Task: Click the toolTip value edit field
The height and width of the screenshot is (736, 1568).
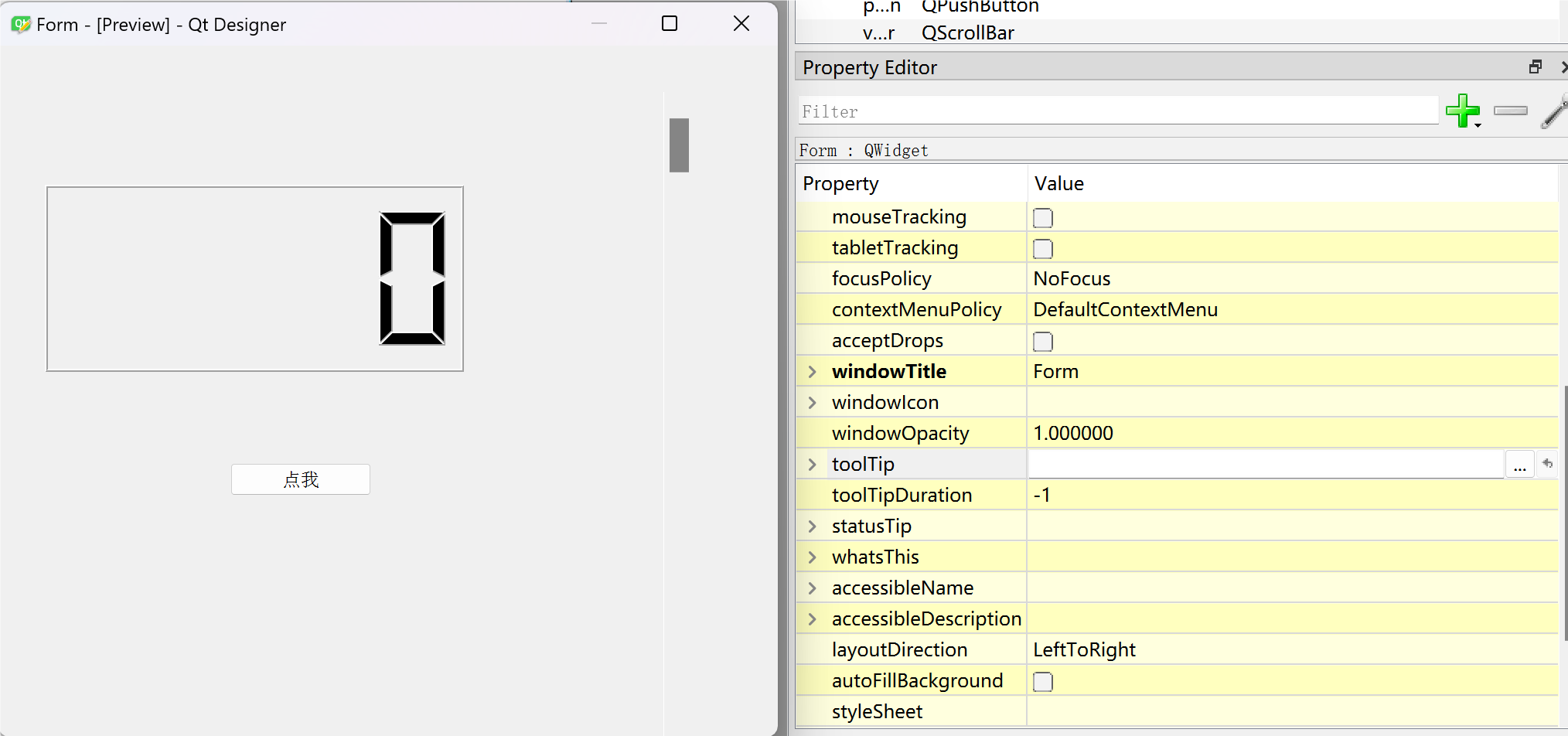Action: [x=1266, y=465]
